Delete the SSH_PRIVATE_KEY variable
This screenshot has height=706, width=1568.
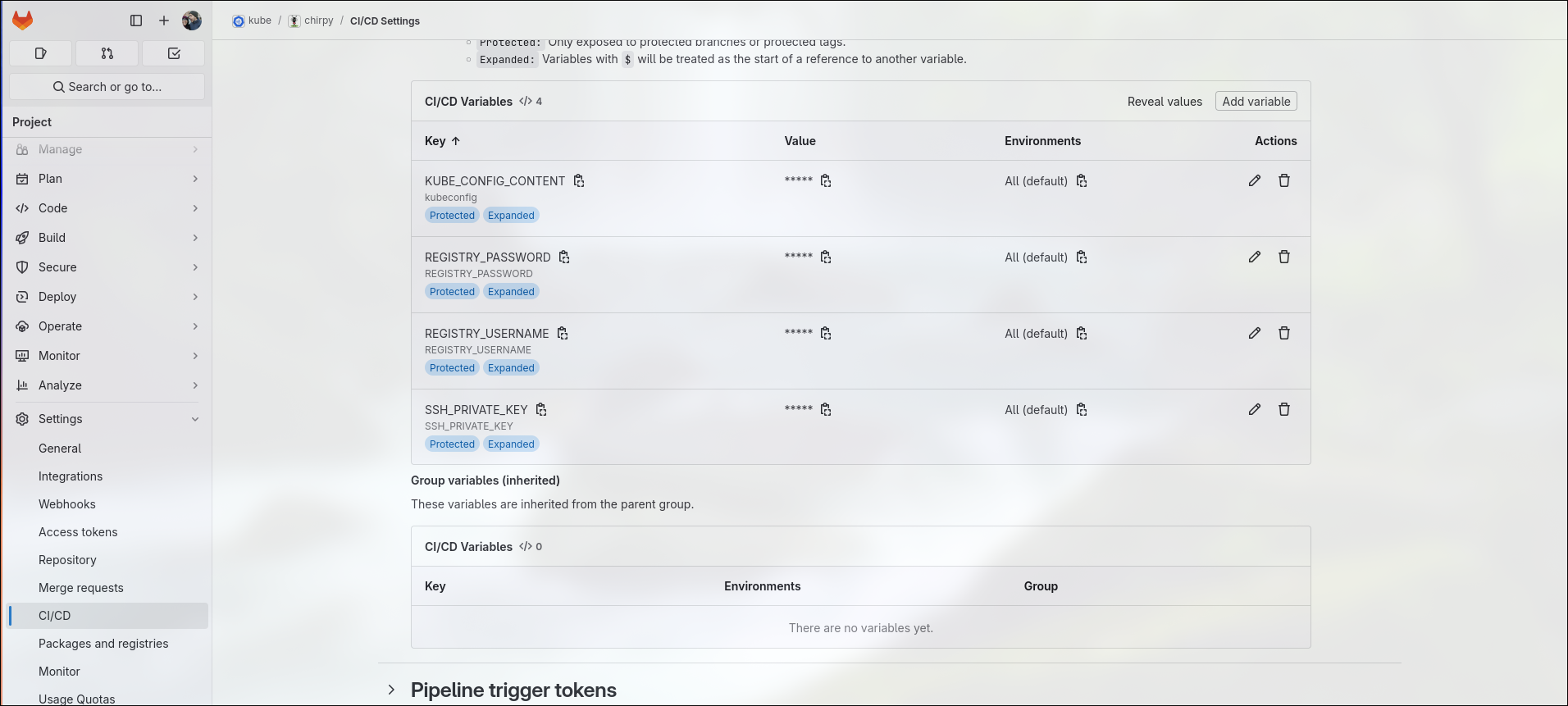point(1283,409)
